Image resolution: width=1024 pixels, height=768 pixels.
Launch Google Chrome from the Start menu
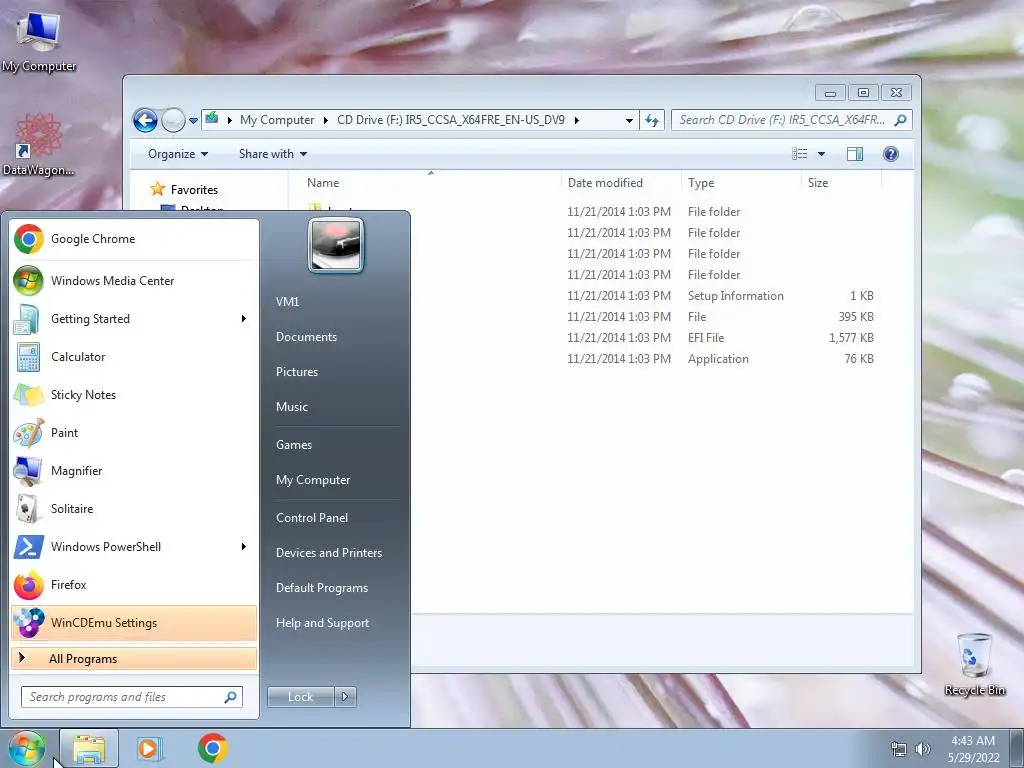click(134, 239)
